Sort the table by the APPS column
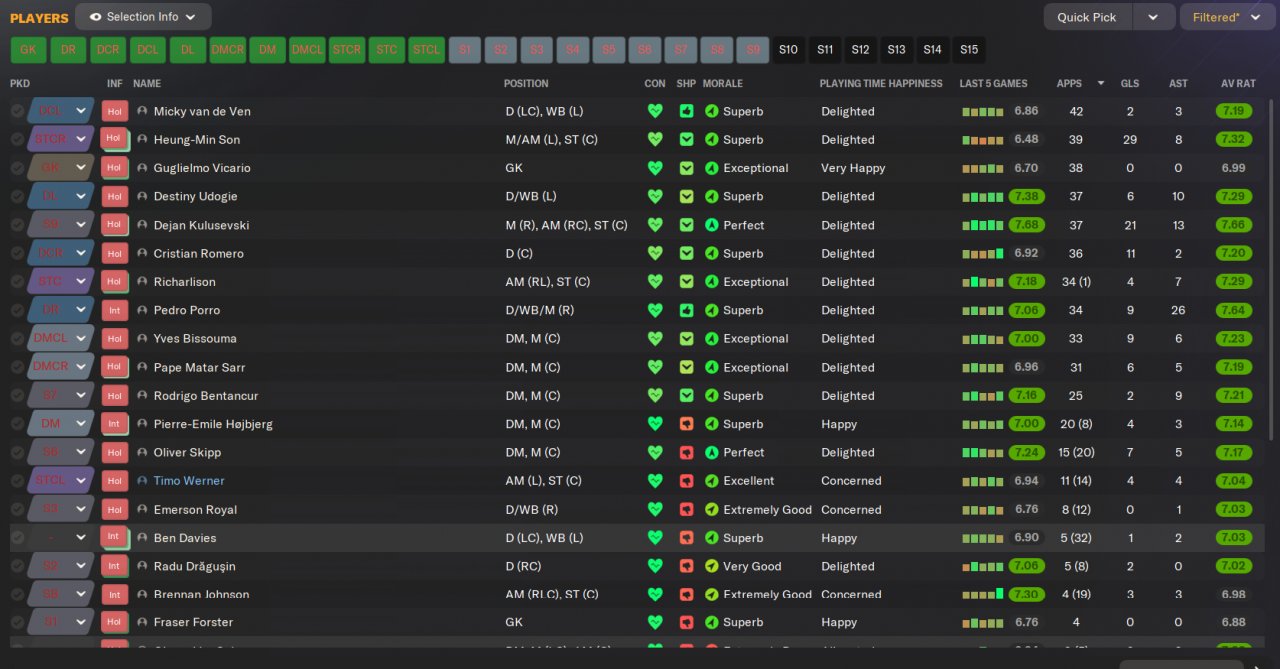Viewport: 1280px width, 669px height. point(1069,84)
